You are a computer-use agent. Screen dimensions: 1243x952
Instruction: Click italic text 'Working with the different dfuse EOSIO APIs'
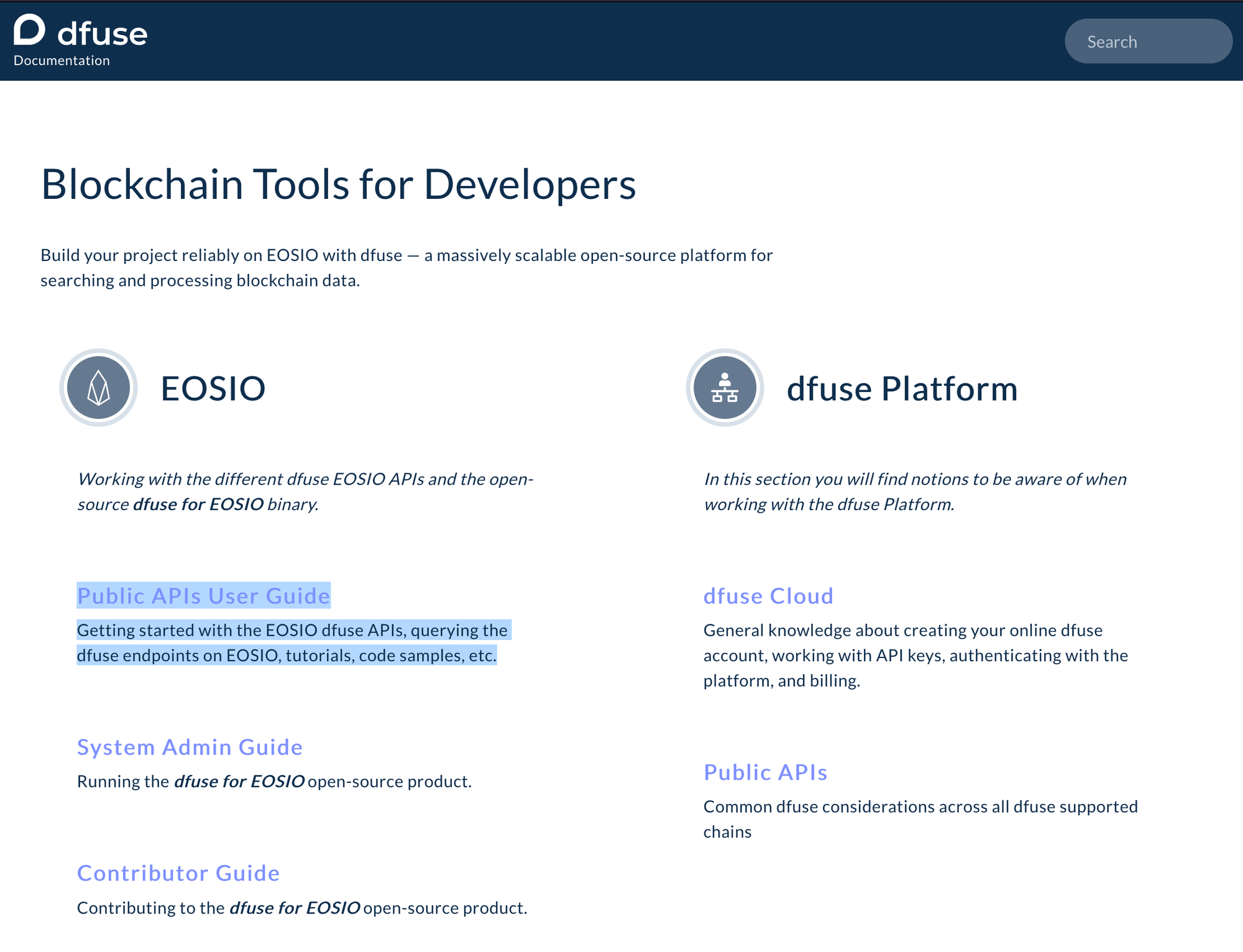(251, 479)
